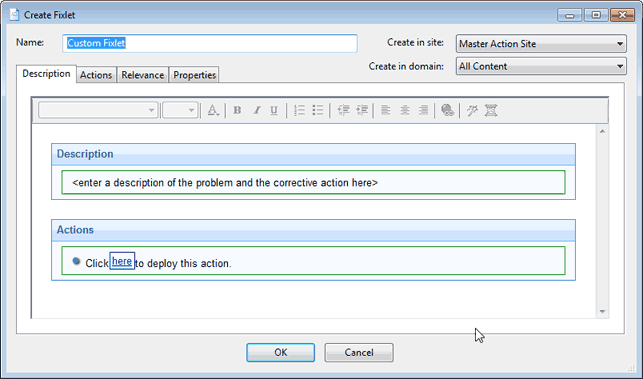
Task: Minimize the Create Fixlet window
Action: (570, 15)
